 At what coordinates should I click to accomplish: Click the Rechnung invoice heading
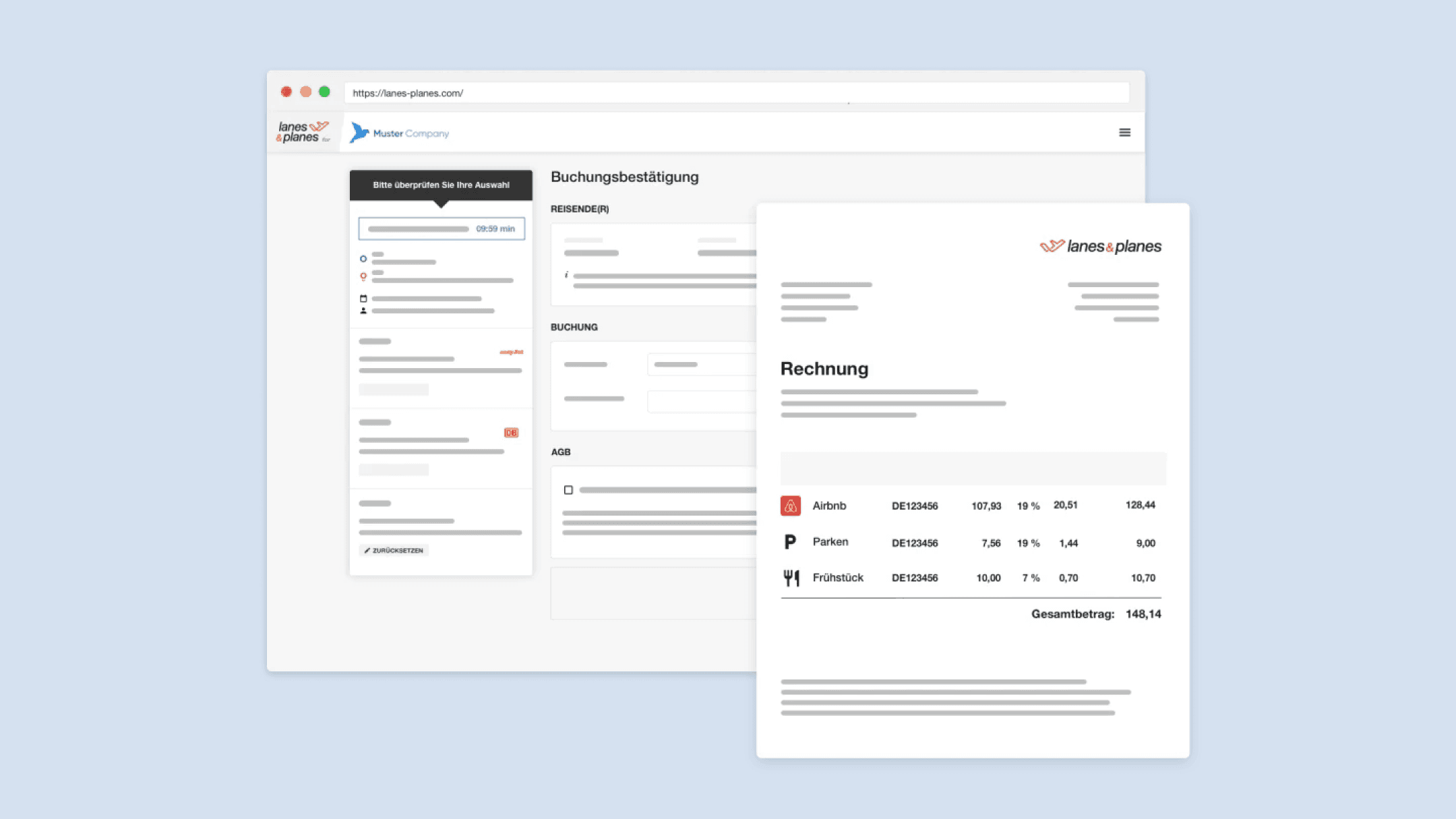pos(824,369)
